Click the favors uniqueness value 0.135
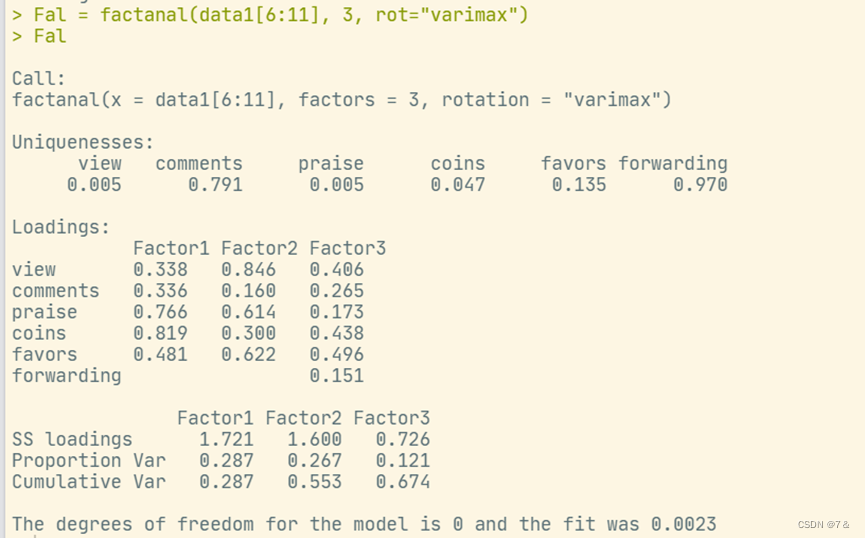Image resolution: width=865 pixels, height=538 pixels. coord(579,185)
